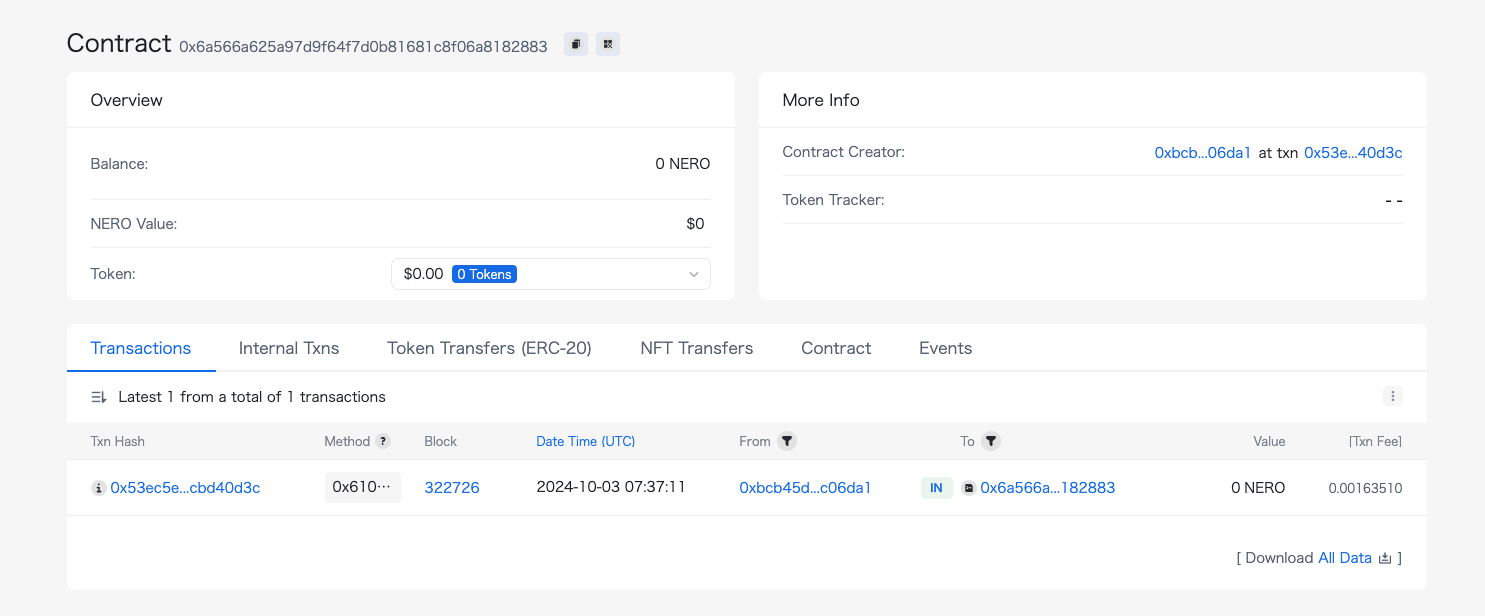Click the transaction info icon beside hash

pos(98,488)
